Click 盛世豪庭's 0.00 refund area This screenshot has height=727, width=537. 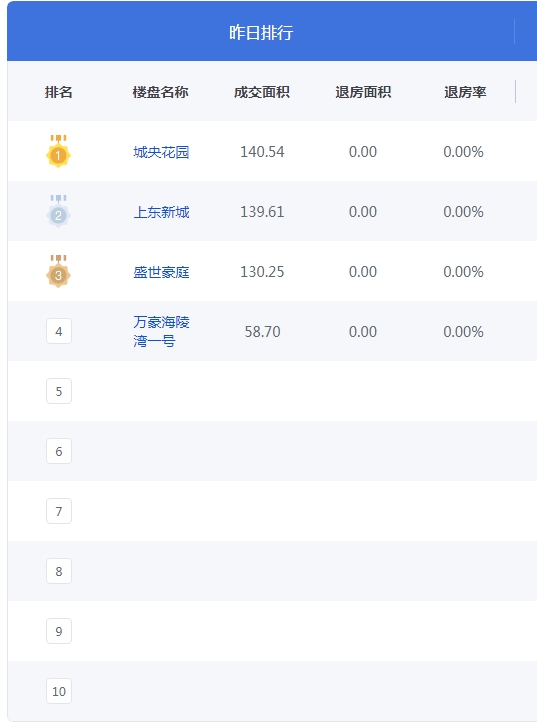pos(363,272)
